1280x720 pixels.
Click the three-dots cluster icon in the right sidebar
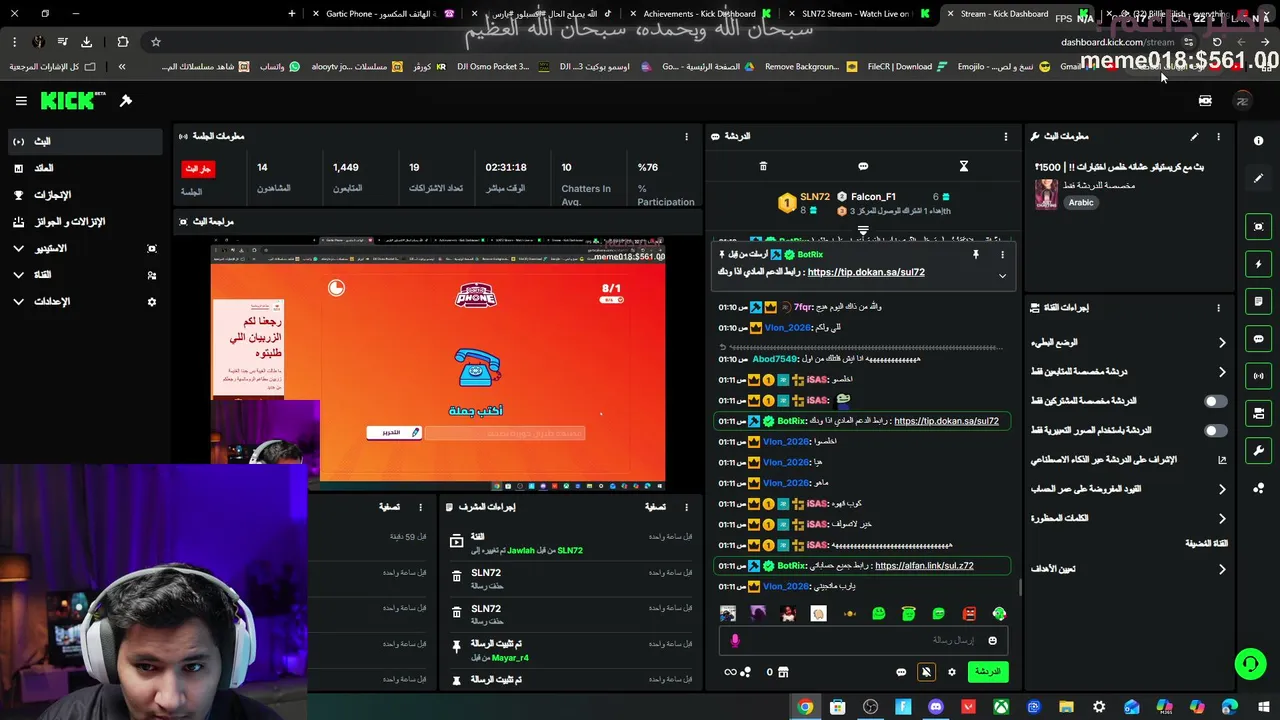(1259, 488)
